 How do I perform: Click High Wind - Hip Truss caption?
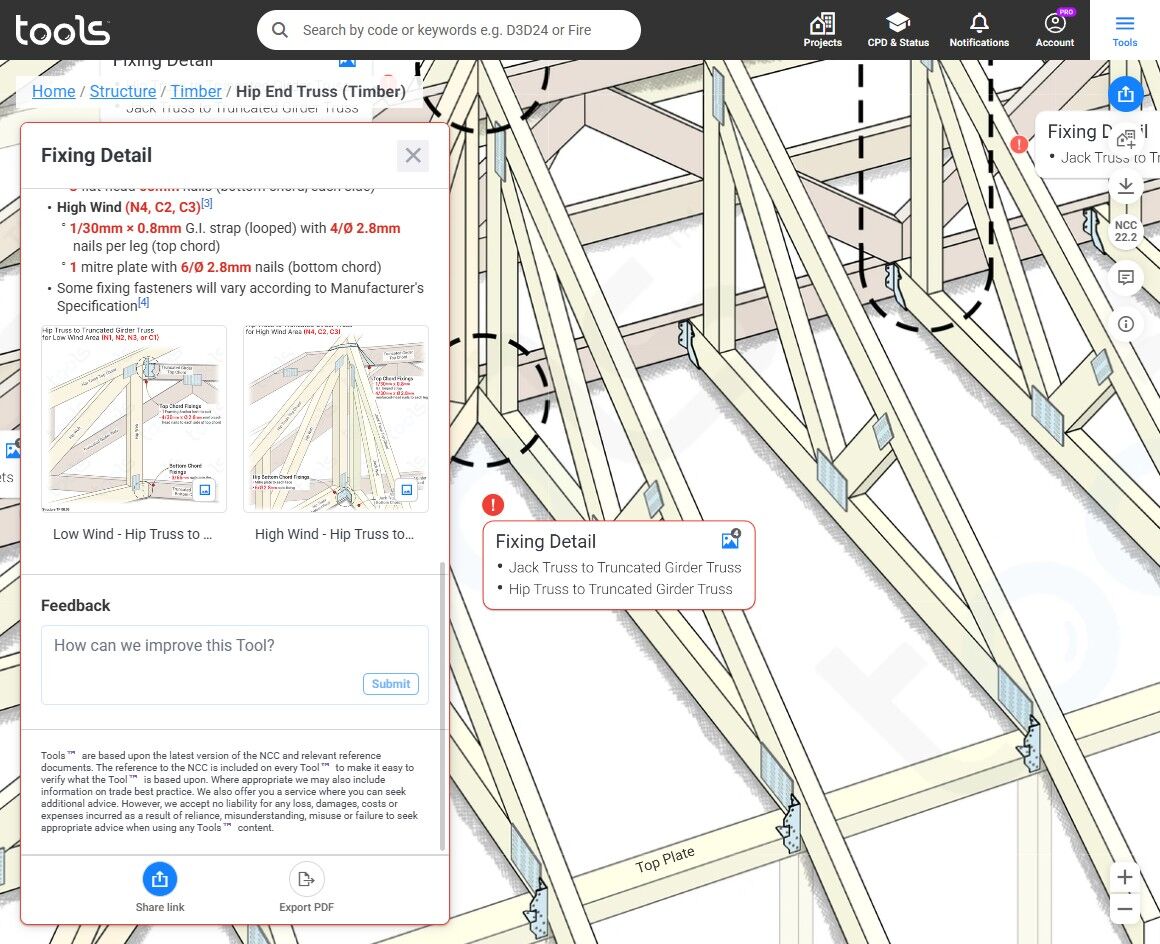[334, 534]
